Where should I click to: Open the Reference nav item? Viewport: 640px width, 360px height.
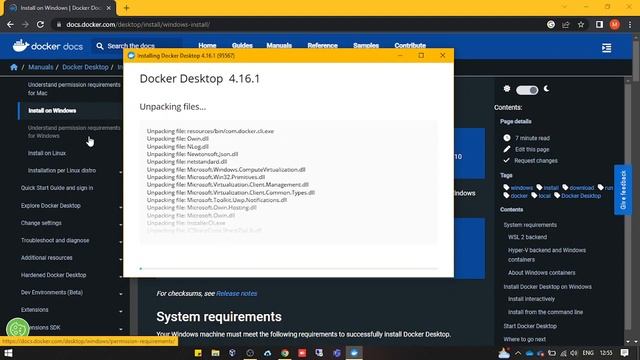[x=322, y=45]
